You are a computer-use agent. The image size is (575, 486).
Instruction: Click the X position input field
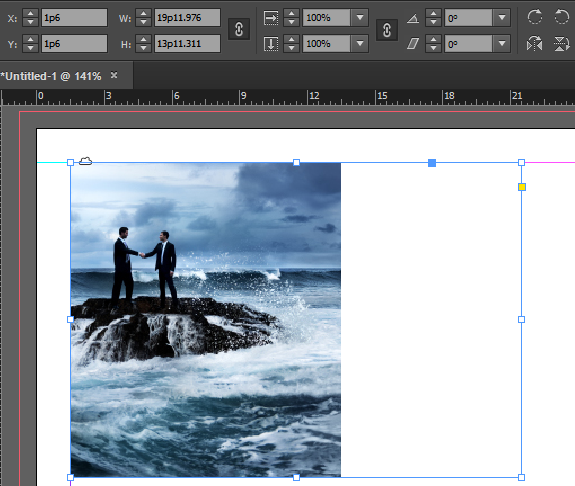pyautogui.click(x=74, y=18)
